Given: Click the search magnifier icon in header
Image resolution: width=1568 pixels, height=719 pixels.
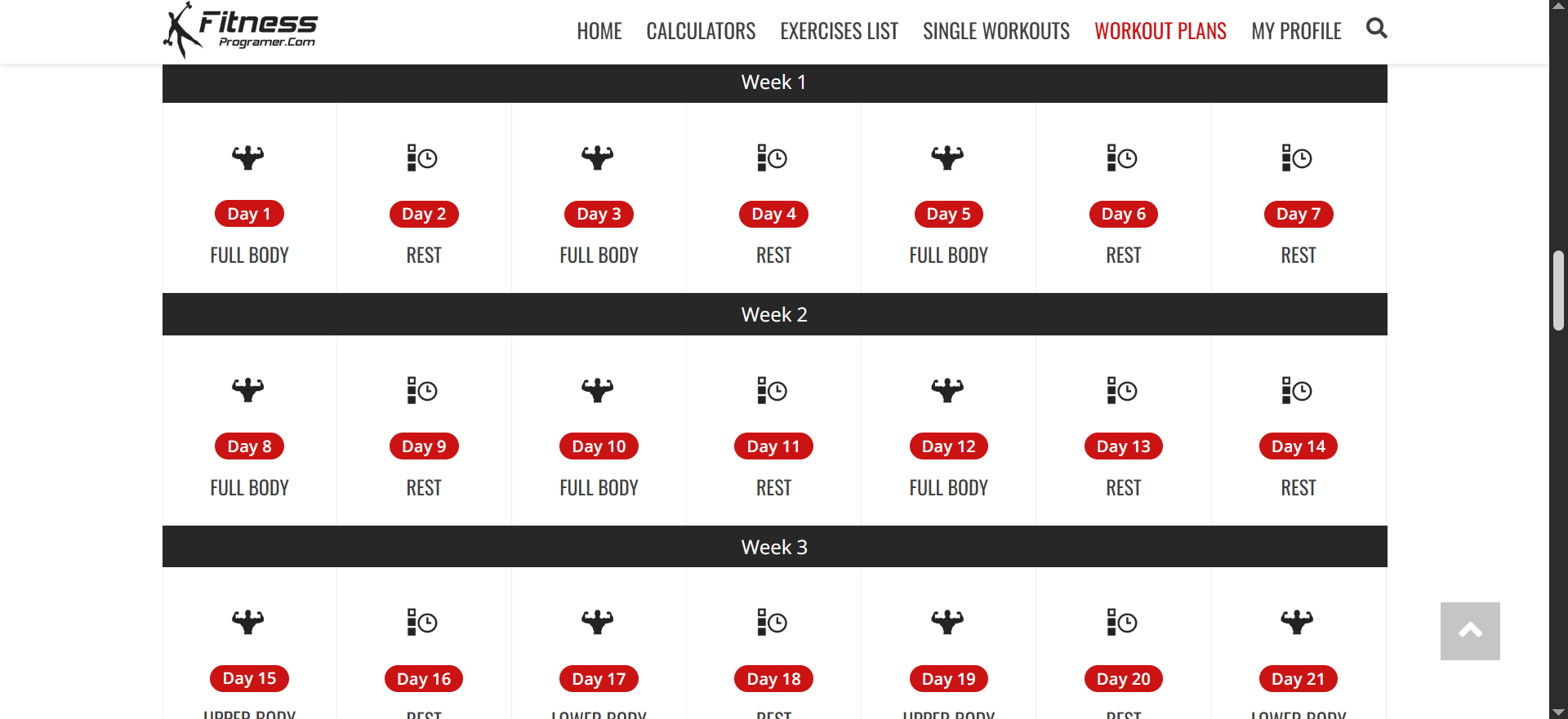Looking at the screenshot, I should (x=1376, y=29).
